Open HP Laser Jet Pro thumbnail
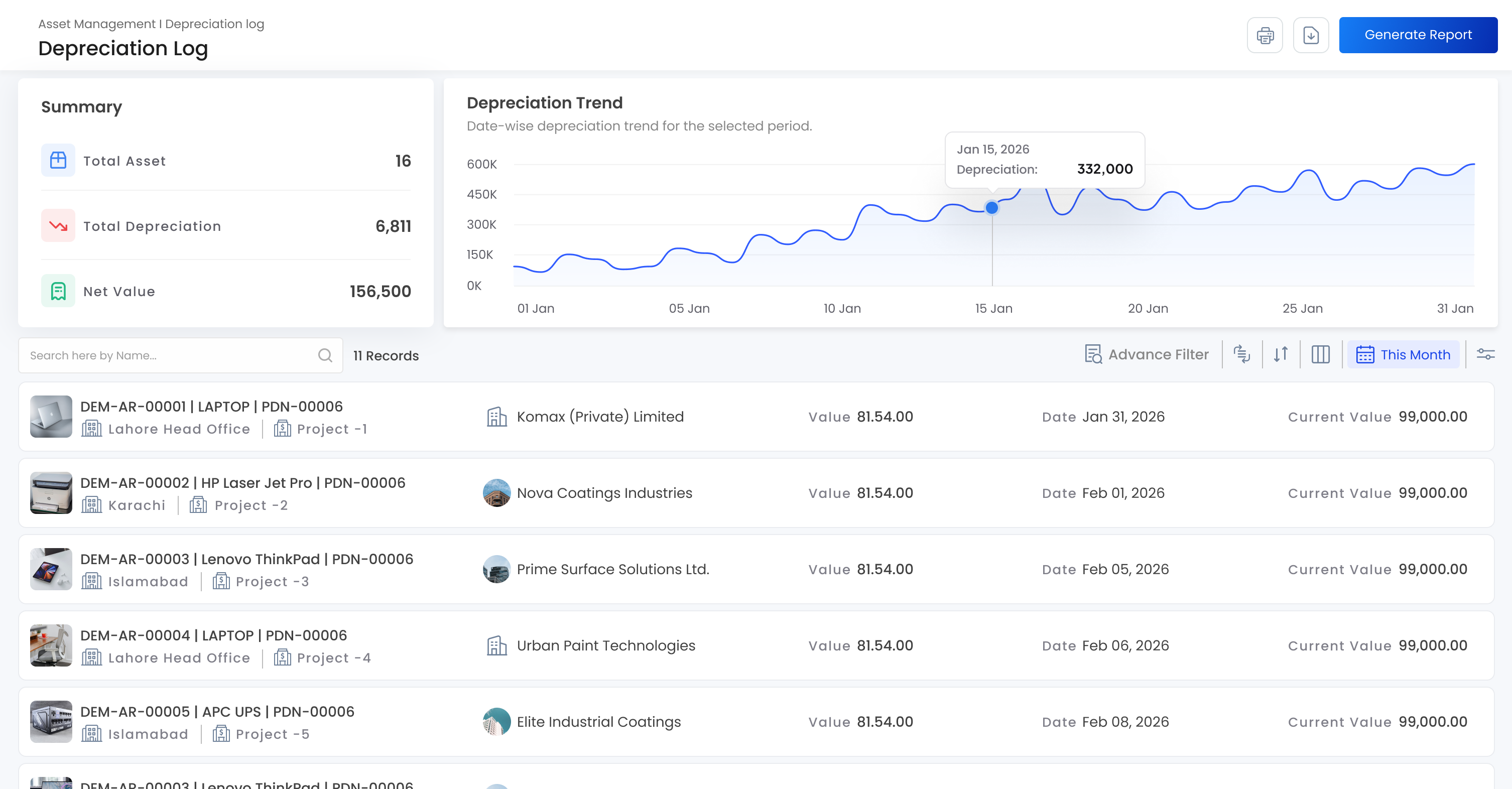 tap(51, 492)
